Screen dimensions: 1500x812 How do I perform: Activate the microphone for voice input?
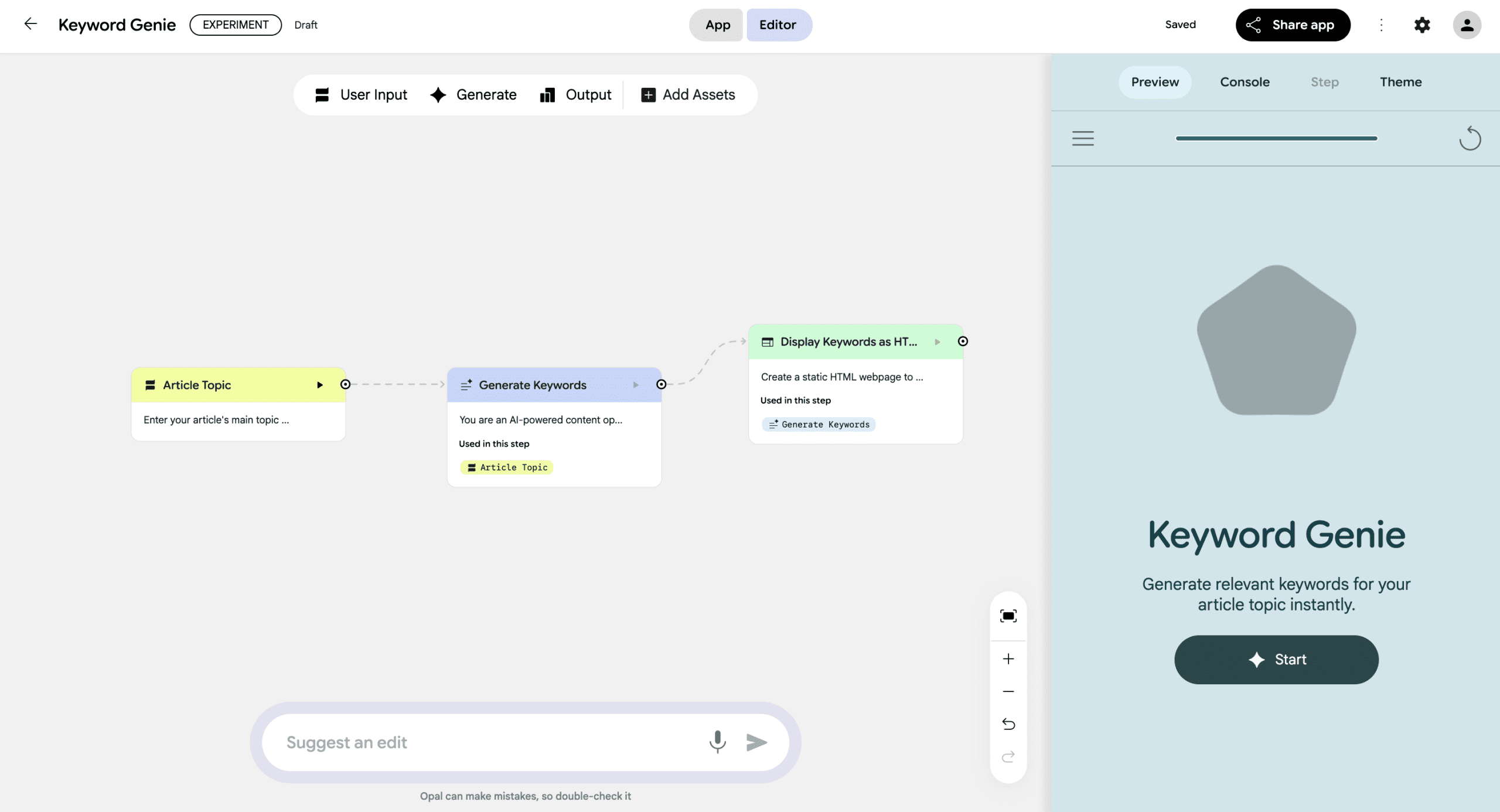717,742
